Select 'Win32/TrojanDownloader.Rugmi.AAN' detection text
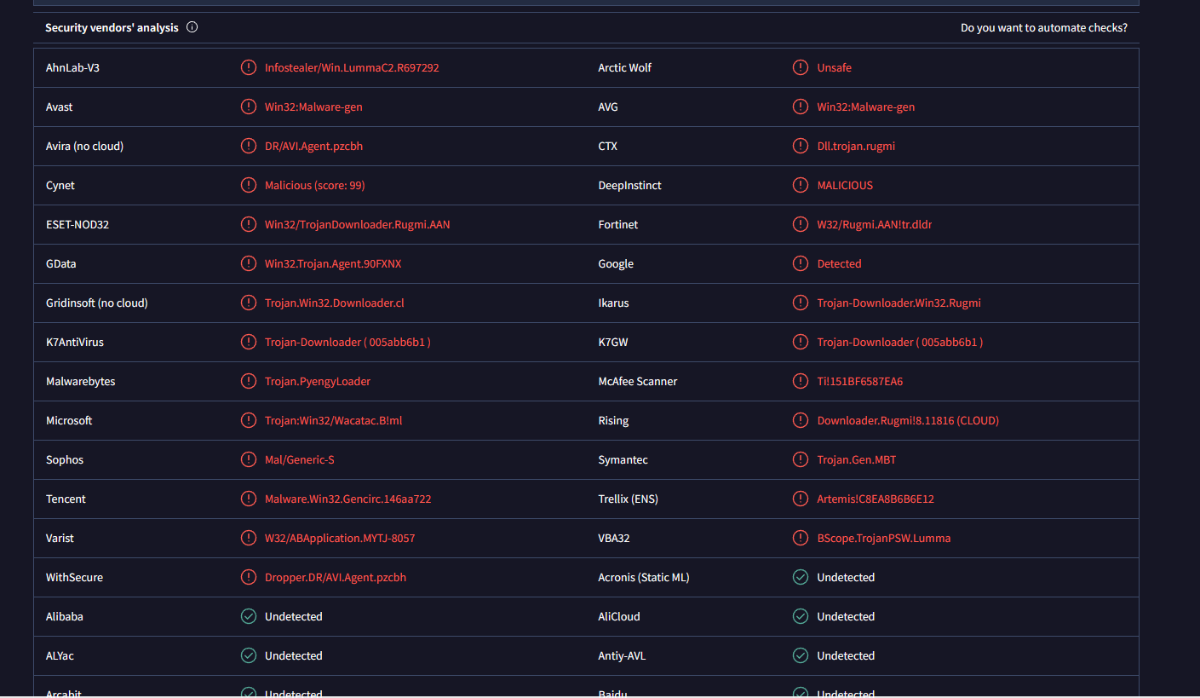1200x698 pixels. click(x=357, y=225)
